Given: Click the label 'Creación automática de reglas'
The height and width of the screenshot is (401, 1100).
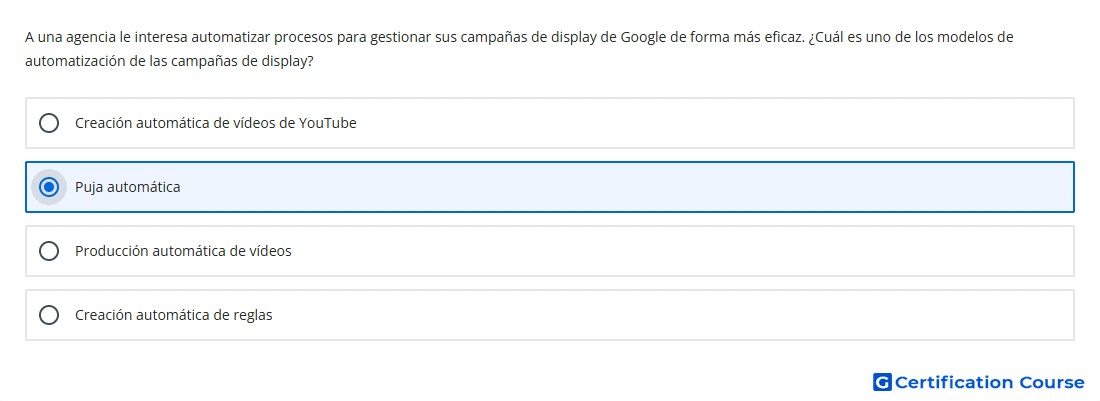Looking at the screenshot, I should pos(174,315).
